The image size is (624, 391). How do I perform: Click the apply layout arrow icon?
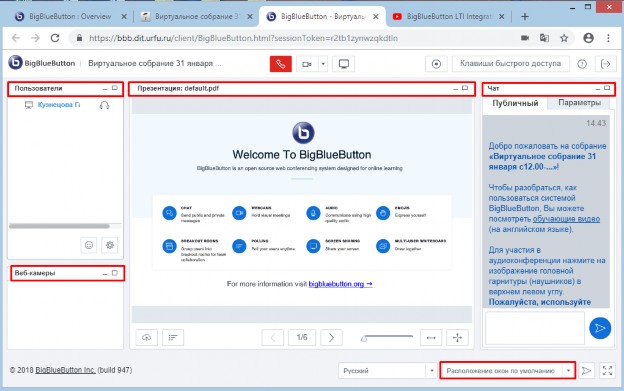tap(586, 371)
